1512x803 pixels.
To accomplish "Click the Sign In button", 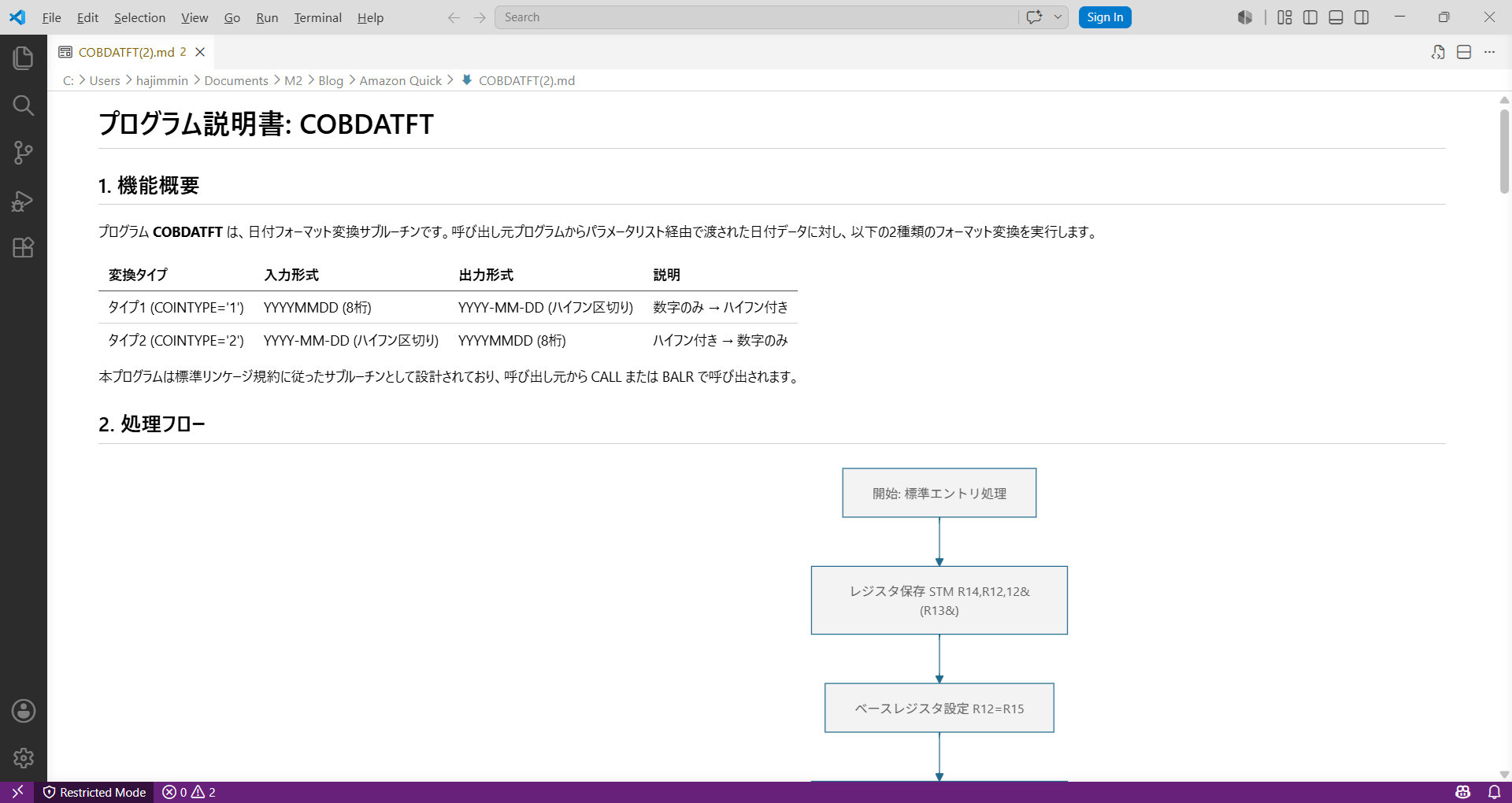I will pos(1105,17).
